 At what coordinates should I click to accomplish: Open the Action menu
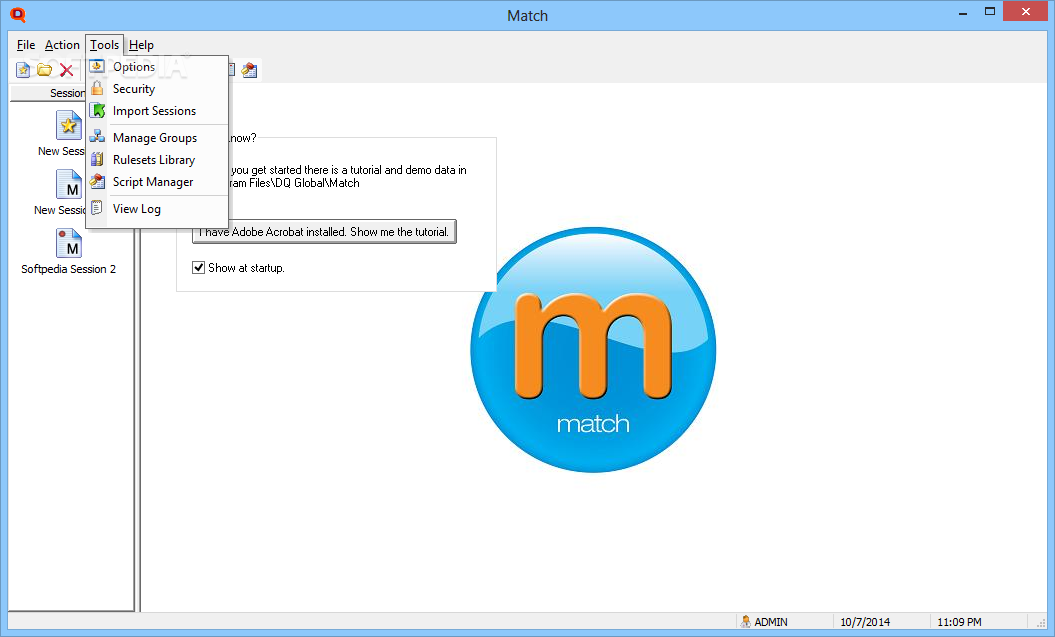tap(62, 45)
